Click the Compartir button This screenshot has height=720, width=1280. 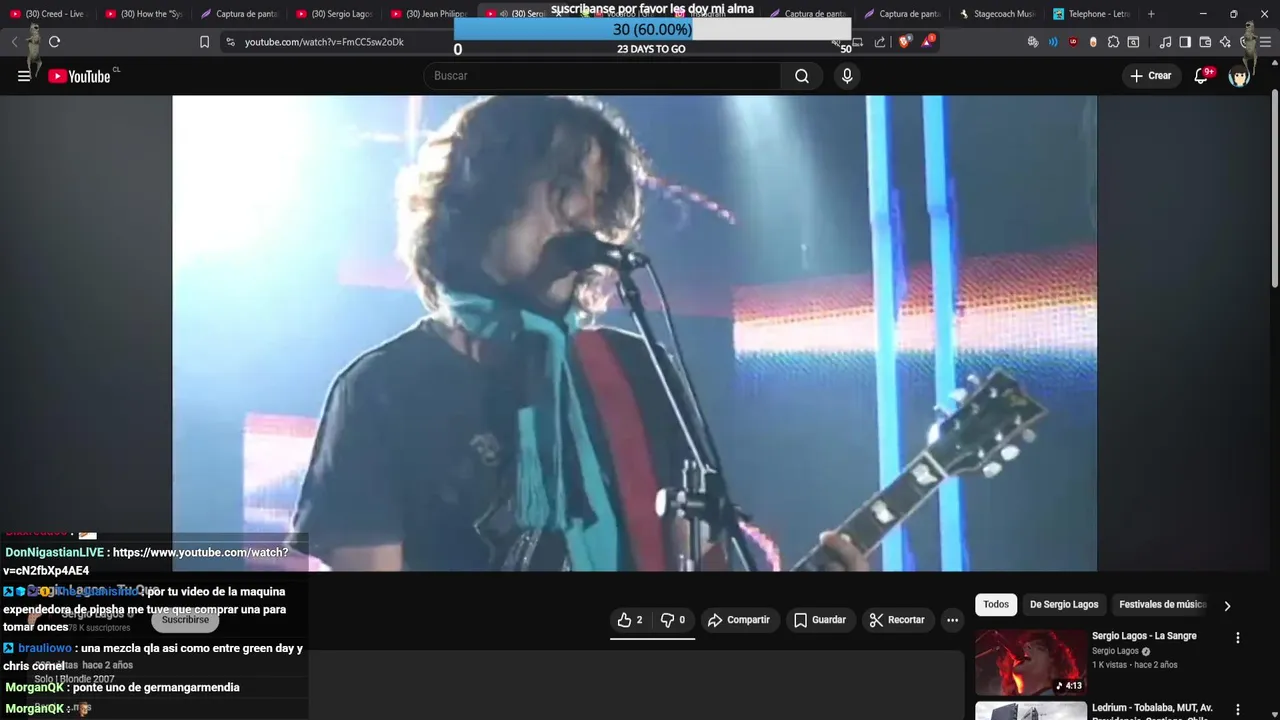[x=739, y=620]
